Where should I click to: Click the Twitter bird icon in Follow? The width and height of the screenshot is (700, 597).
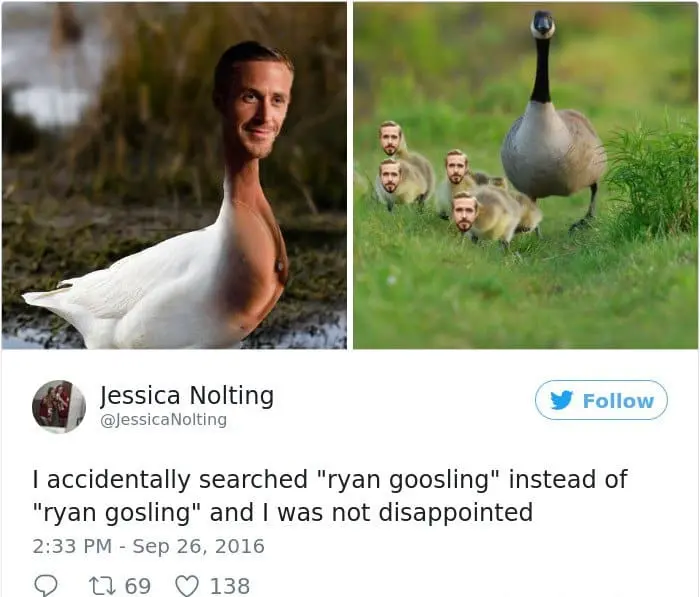[x=562, y=400]
